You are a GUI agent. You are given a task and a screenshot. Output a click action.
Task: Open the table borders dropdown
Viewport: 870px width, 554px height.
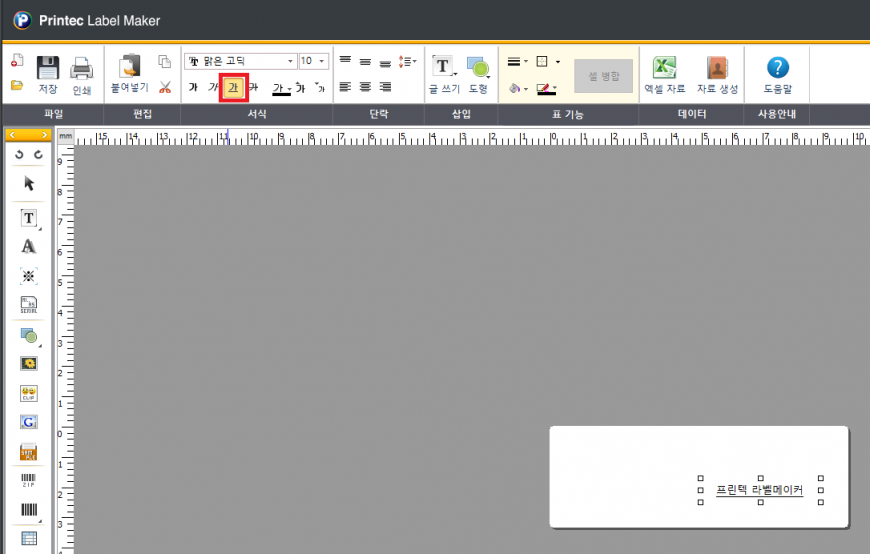coord(548,62)
